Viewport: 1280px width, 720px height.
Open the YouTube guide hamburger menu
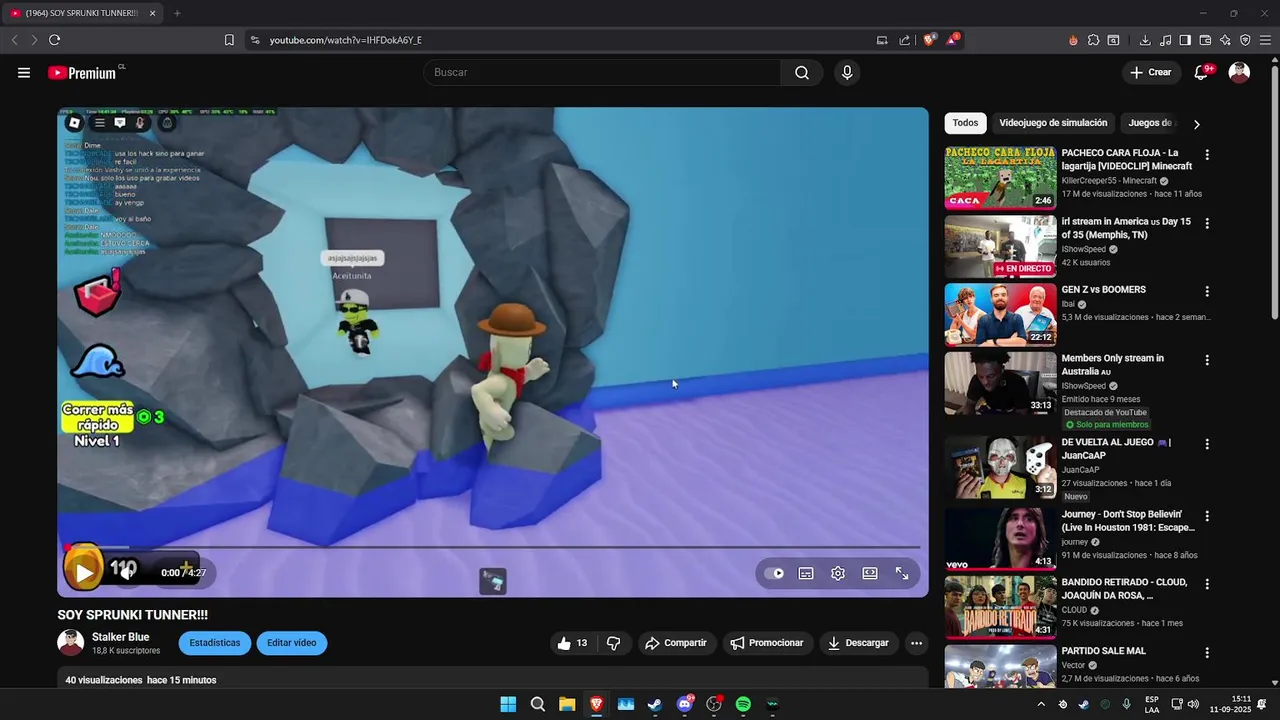click(24, 72)
